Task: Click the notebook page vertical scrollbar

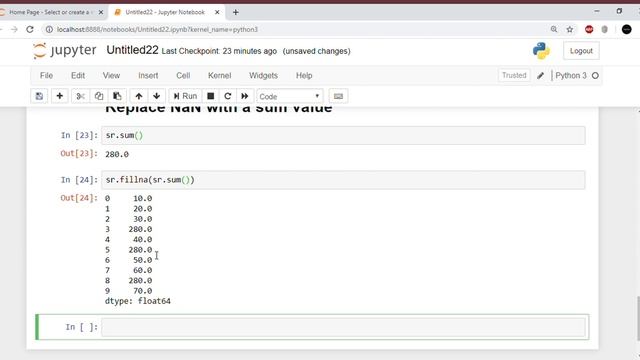Action: click(638, 318)
